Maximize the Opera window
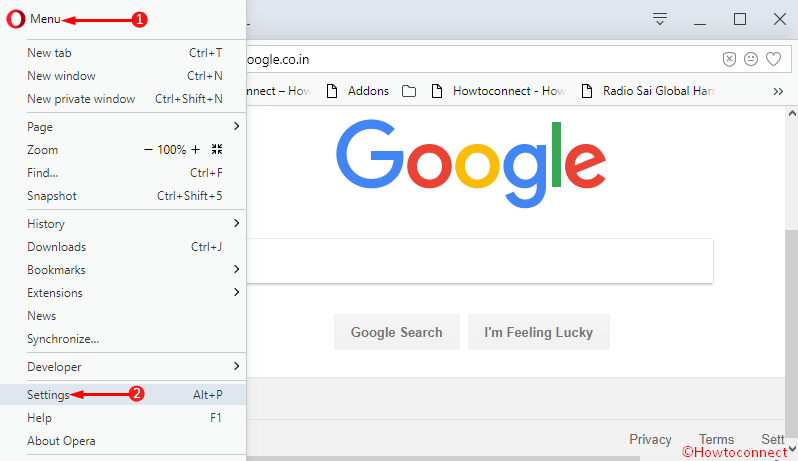798x461 pixels. click(740, 19)
